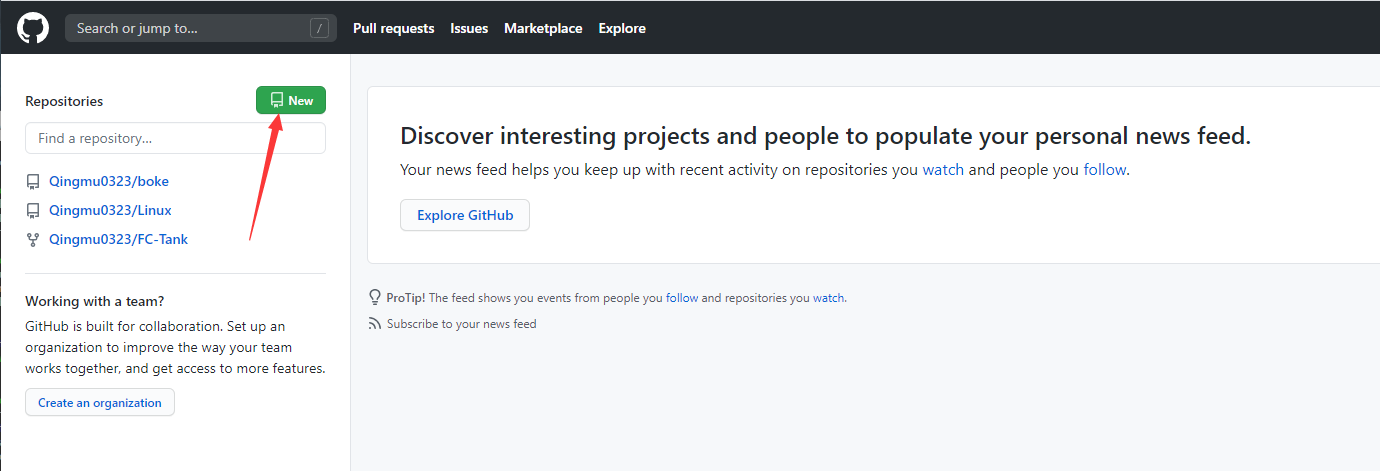The height and width of the screenshot is (471, 1380).
Task: Click the 'Working with a team?' heading
Action: point(95,301)
